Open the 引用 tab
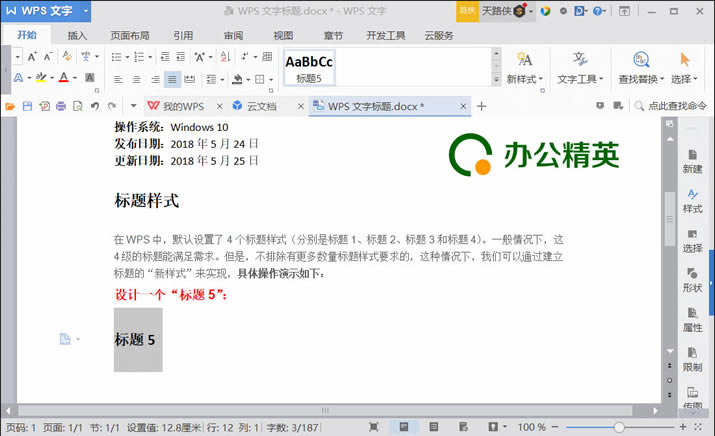This screenshot has width=715, height=436. [183, 35]
